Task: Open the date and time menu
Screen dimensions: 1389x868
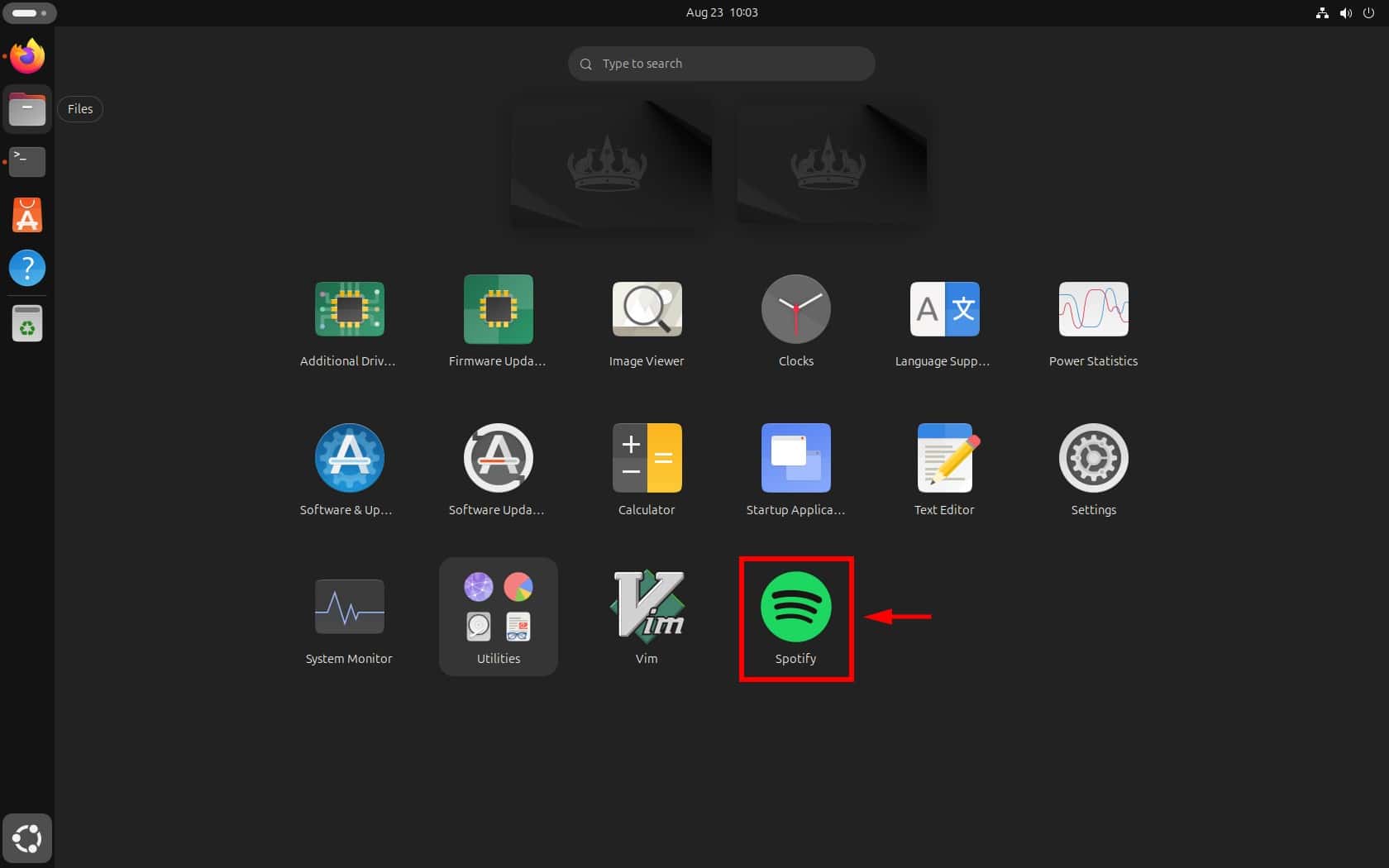Action: 720,12
